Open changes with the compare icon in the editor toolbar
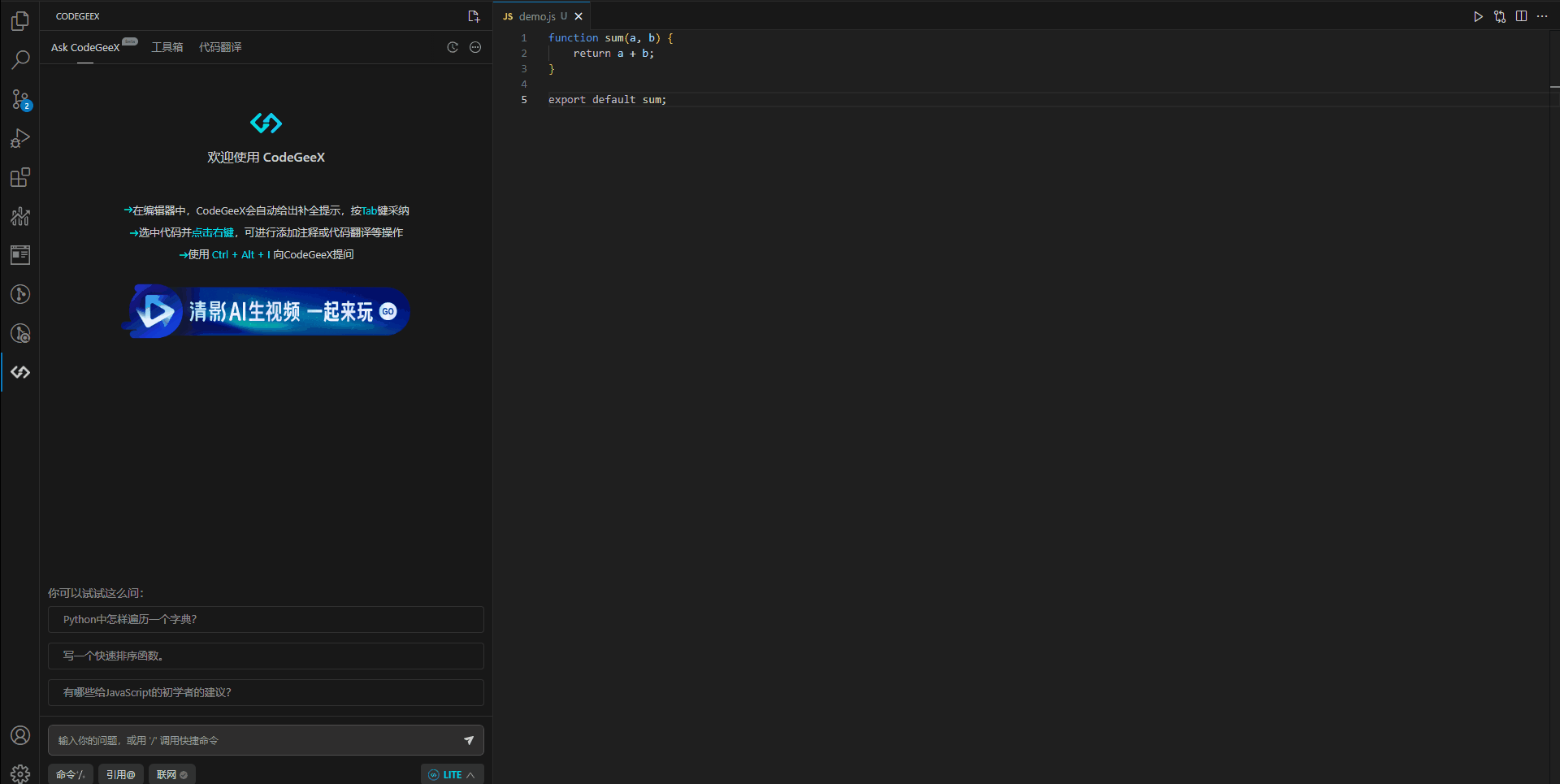The image size is (1560, 784). (x=1500, y=16)
